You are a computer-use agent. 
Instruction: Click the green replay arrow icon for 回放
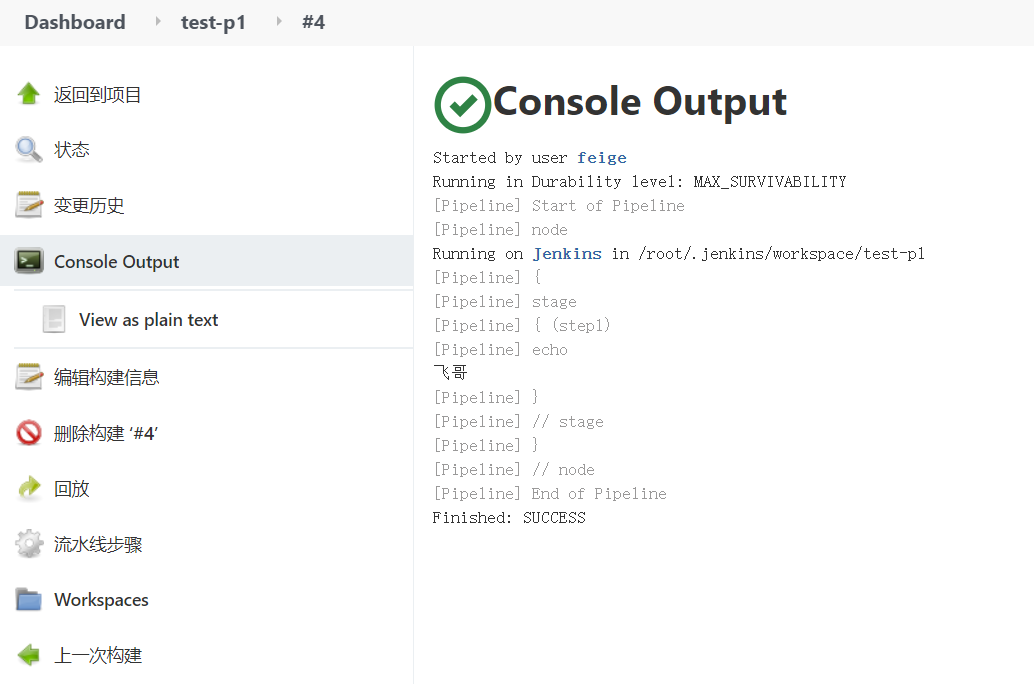(x=29, y=488)
